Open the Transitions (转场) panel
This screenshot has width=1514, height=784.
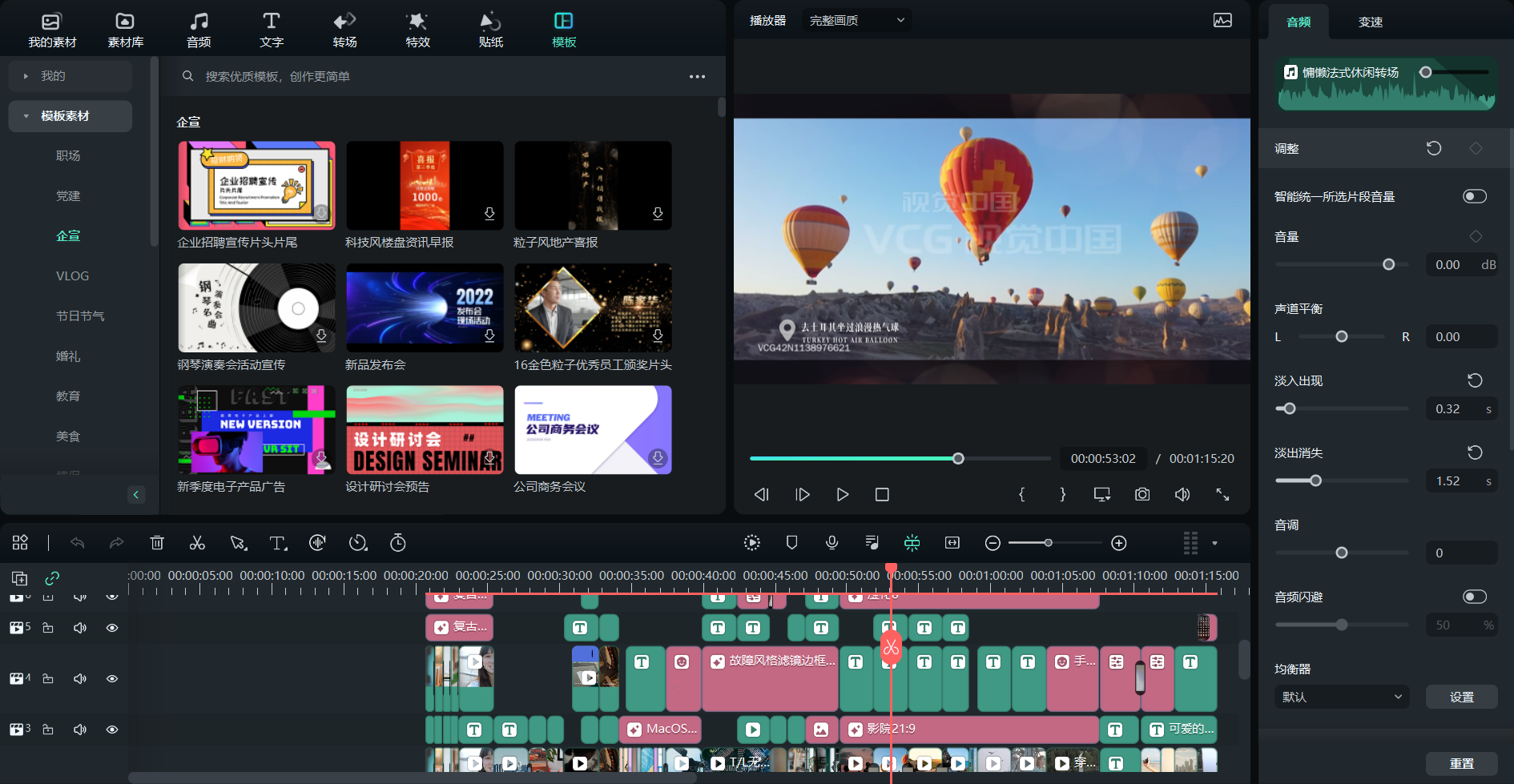click(x=344, y=30)
